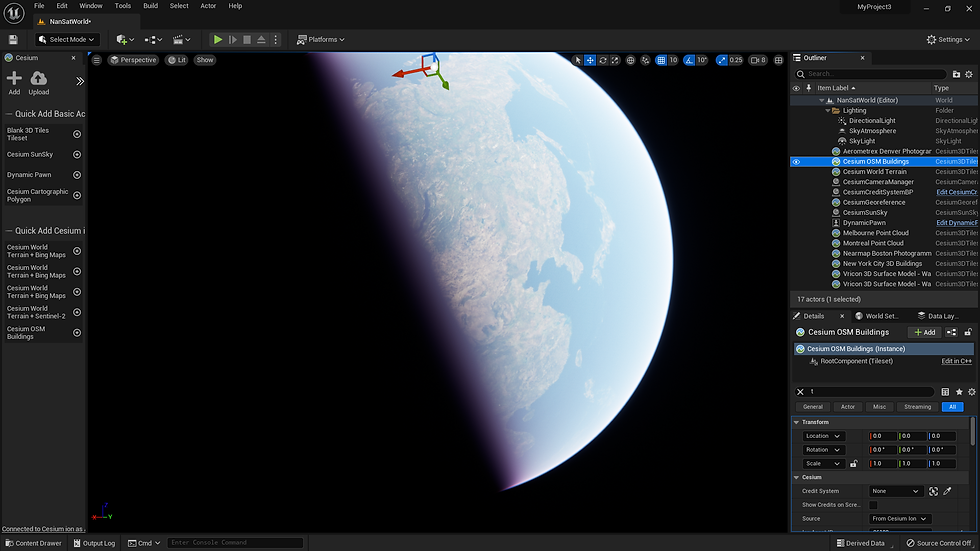Add Cesium Cartographic Polygon via plus icon
Viewport: 980px width, 551px height.
pos(77,196)
